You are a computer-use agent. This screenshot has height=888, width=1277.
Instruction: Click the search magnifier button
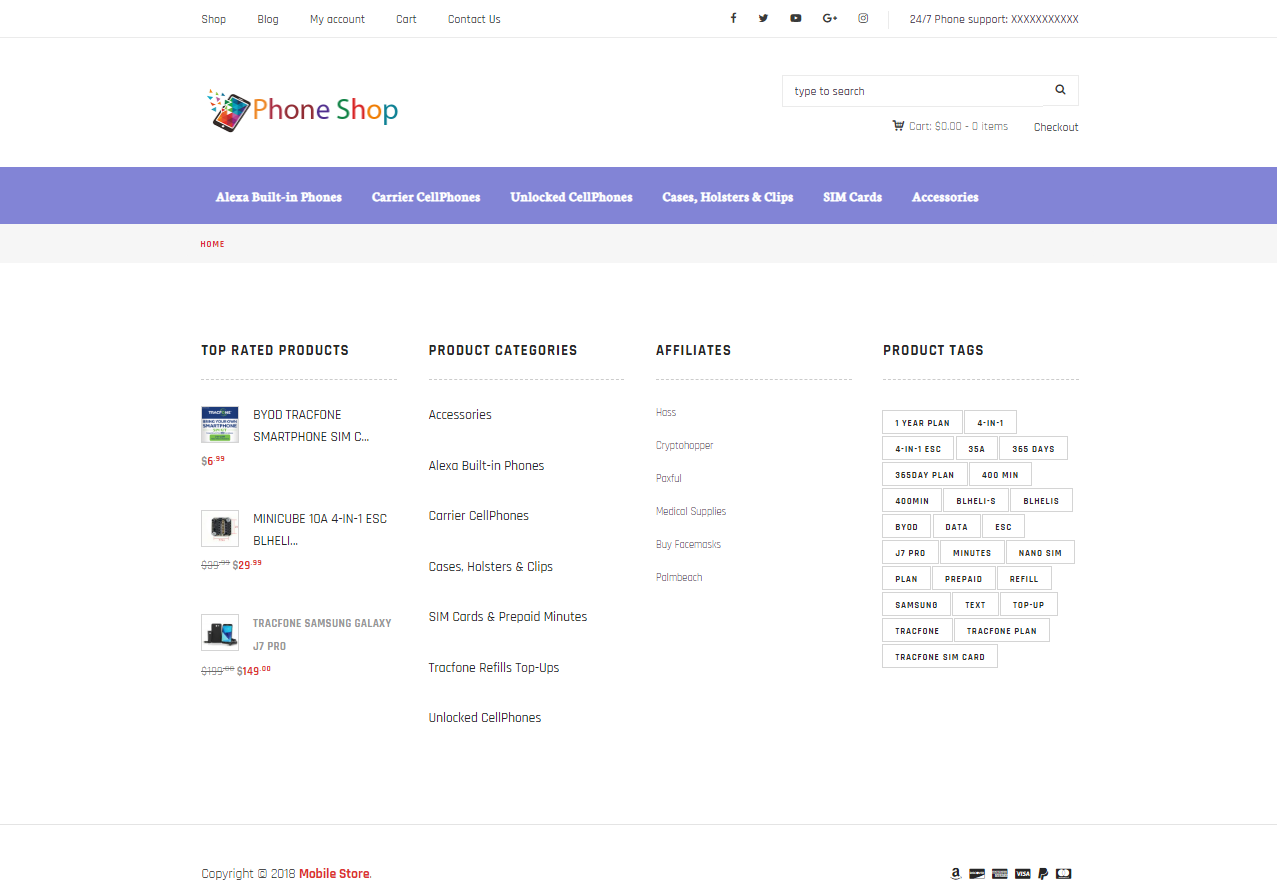coord(1061,90)
